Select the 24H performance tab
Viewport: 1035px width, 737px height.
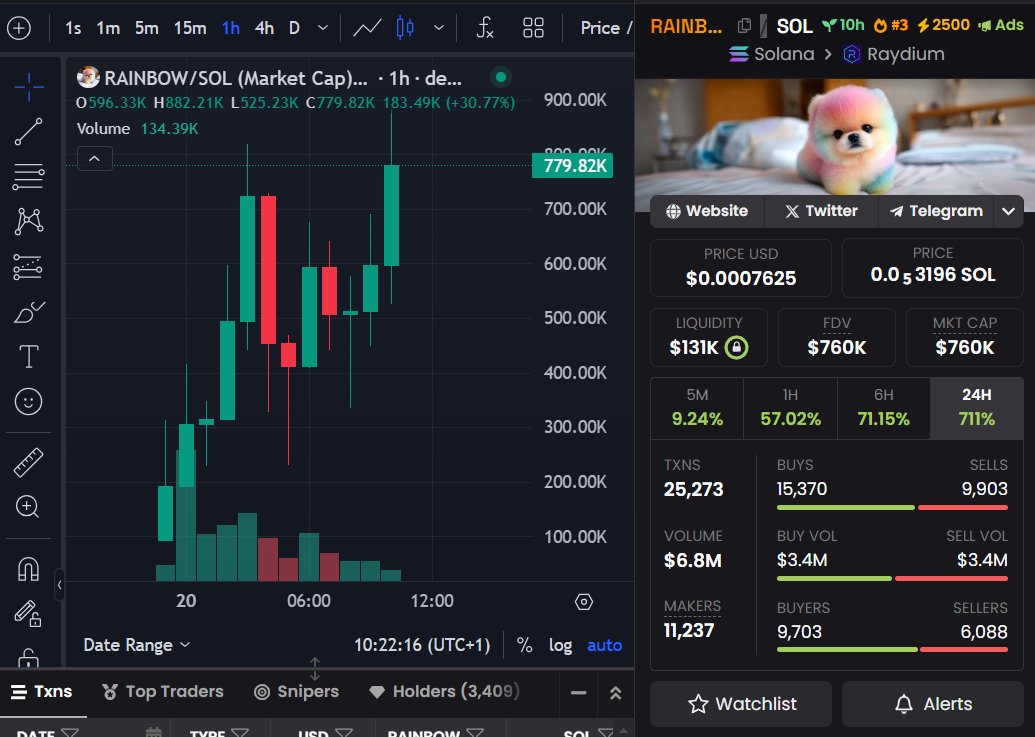coord(976,408)
